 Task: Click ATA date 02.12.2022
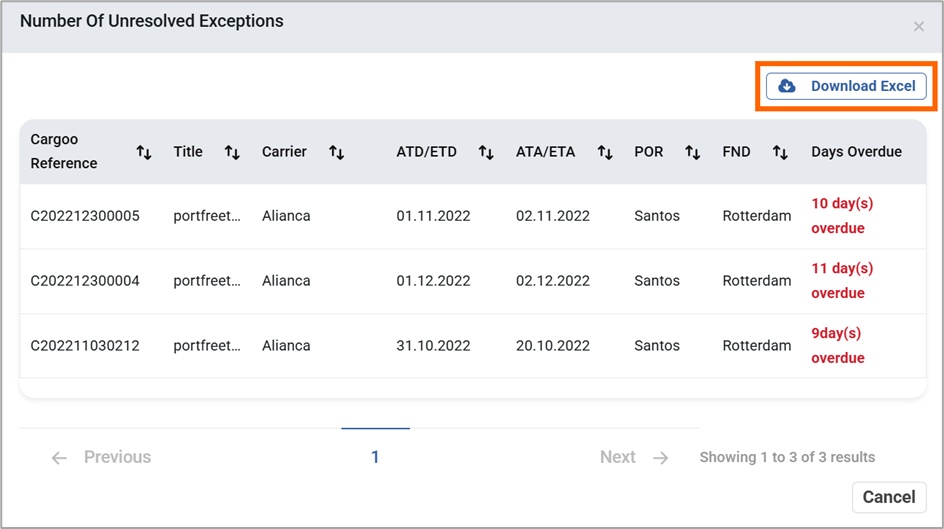553,281
